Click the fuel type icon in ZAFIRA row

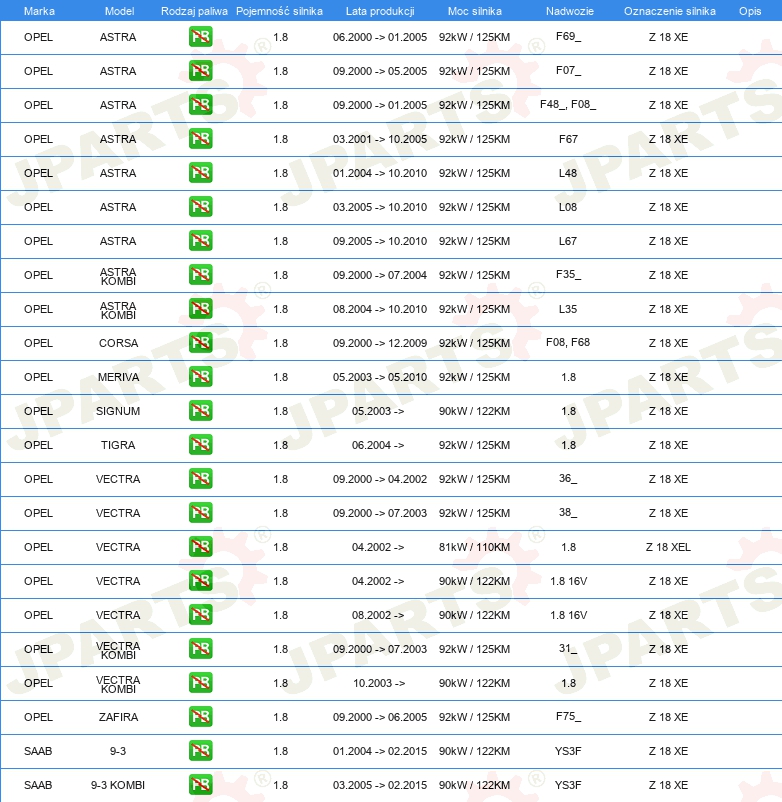tap(200, 717)
